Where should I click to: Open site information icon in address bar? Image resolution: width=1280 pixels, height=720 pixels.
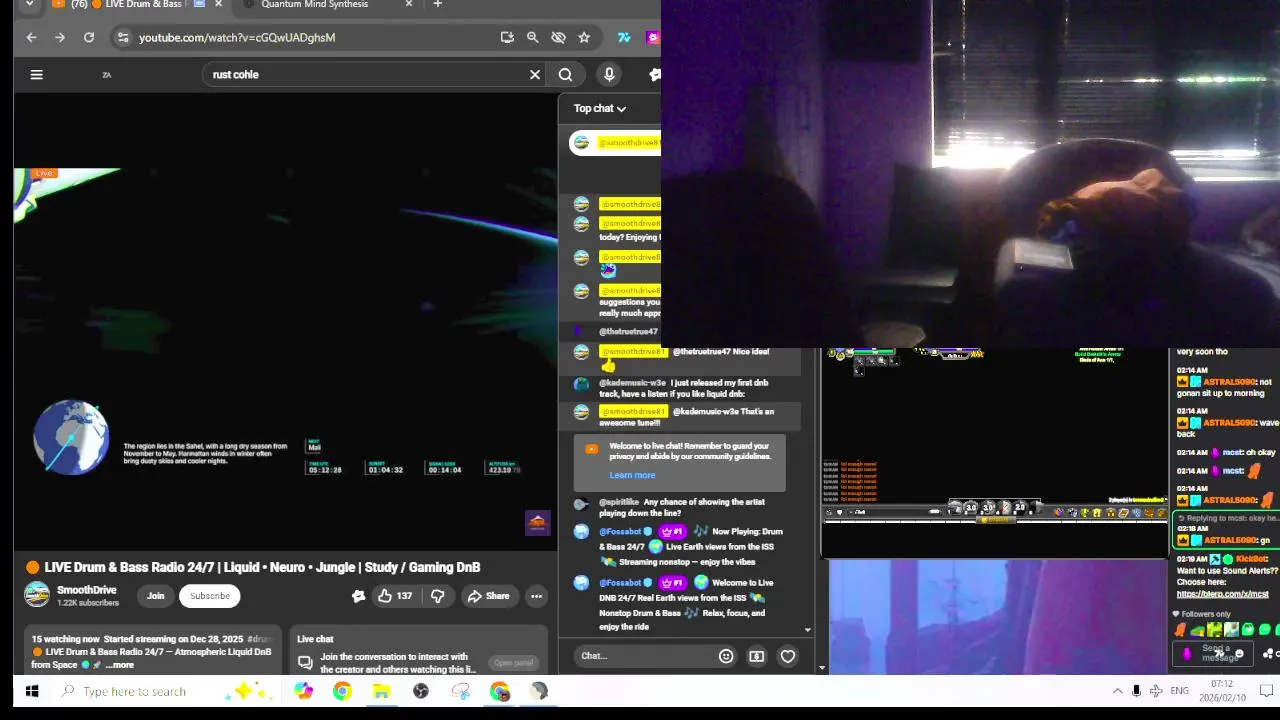tap(123, 37)
